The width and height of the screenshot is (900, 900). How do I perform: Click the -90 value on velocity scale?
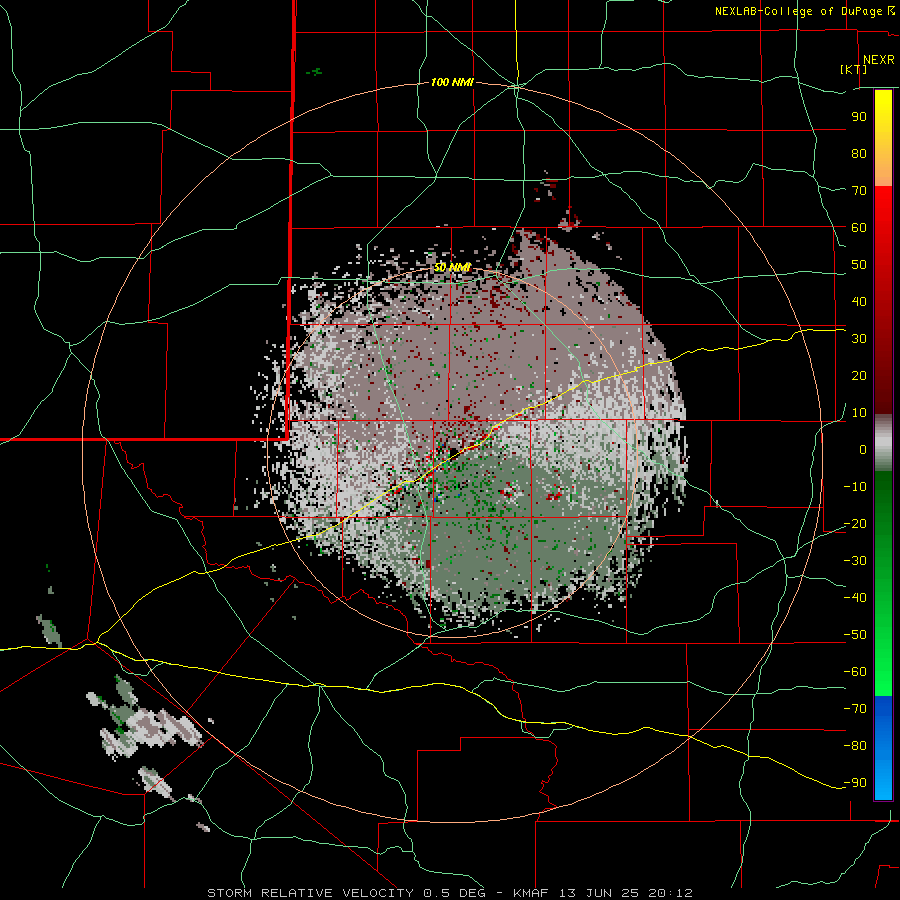[x=855, y=783]
